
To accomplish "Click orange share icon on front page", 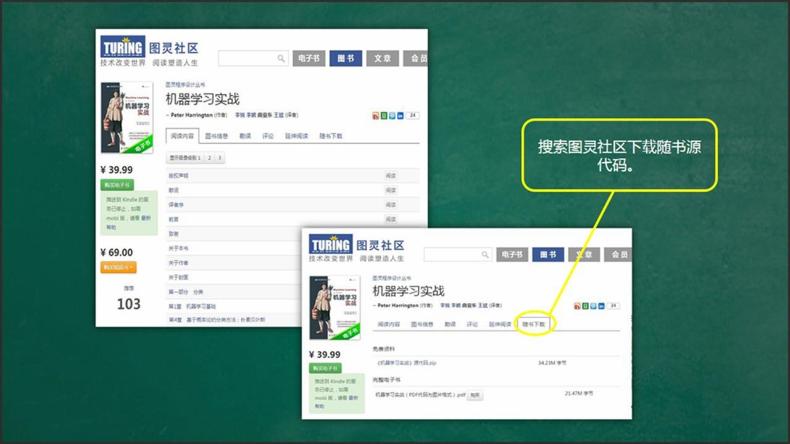I will (577, 306).
